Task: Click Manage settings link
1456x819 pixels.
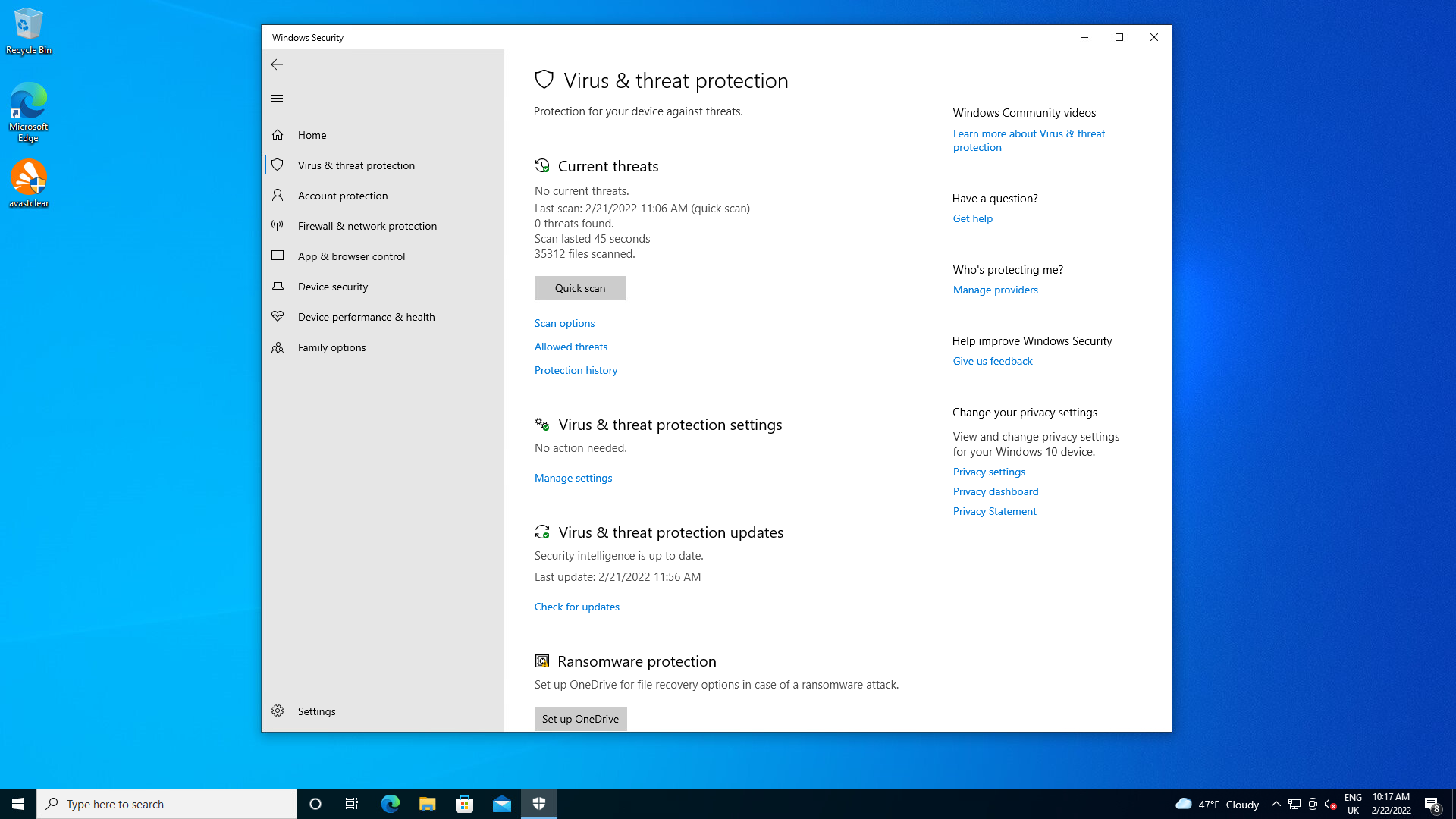Action: (x=573, y=478)
